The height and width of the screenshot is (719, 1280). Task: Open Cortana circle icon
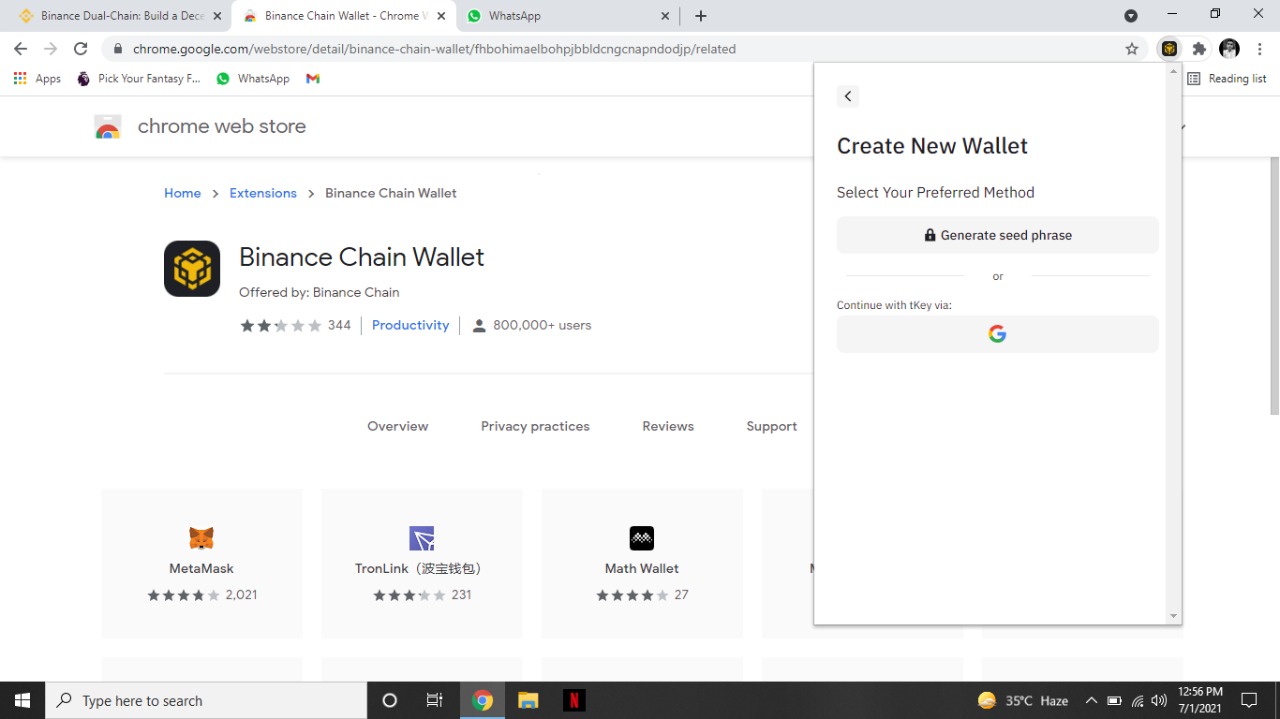[x=390, y=700]
